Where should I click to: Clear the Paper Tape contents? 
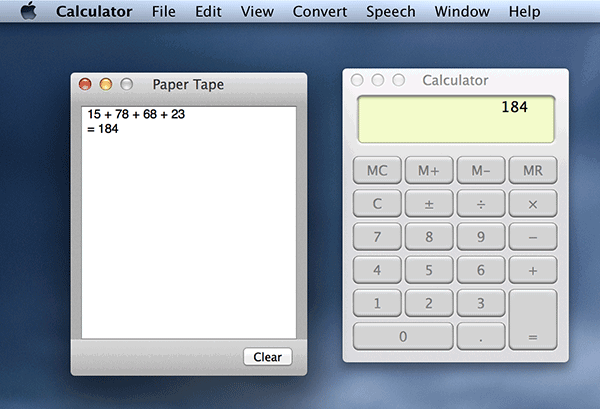pyautogui.click(x=267, y=357)
